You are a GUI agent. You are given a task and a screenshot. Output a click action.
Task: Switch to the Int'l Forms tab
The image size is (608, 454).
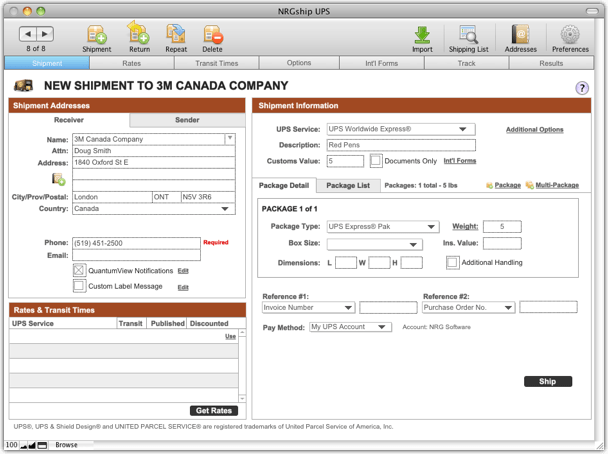click(x=382, y=63)
